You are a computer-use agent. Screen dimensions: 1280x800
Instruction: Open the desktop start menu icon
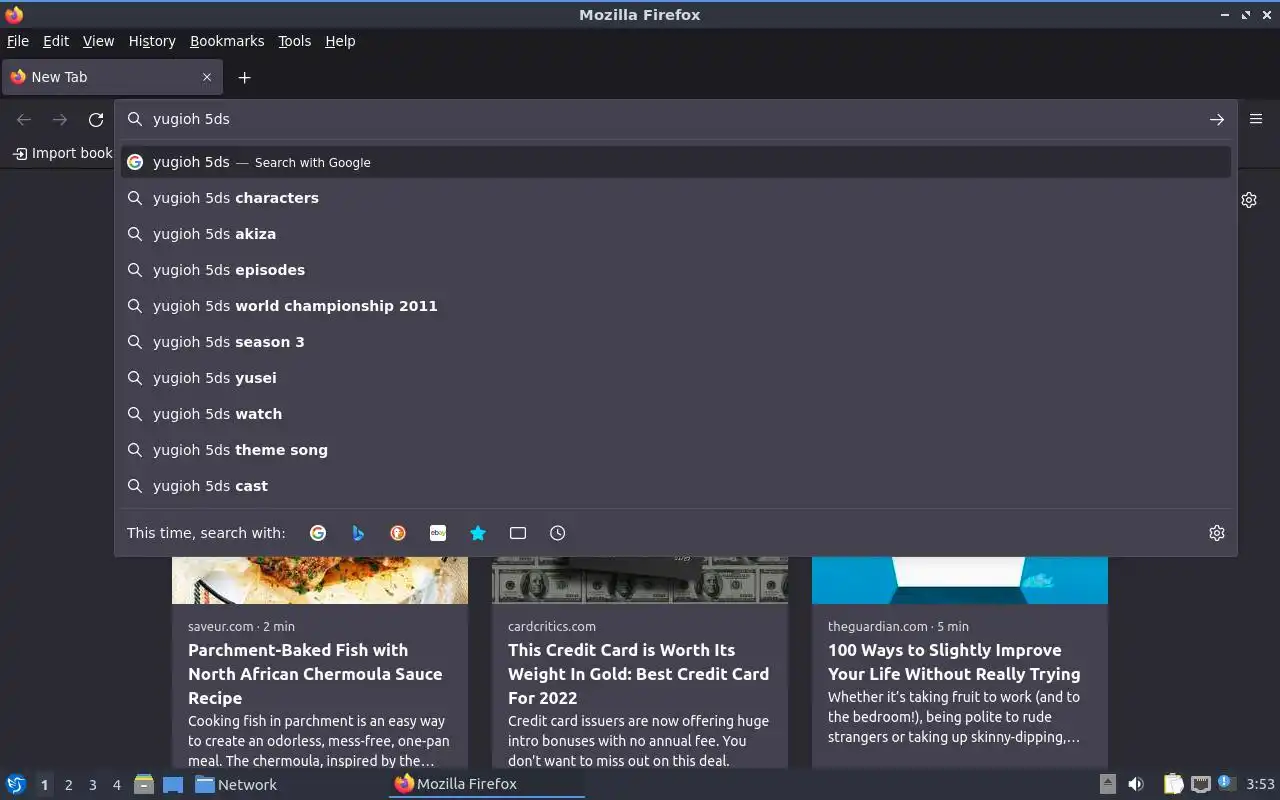tap(16, 784)
